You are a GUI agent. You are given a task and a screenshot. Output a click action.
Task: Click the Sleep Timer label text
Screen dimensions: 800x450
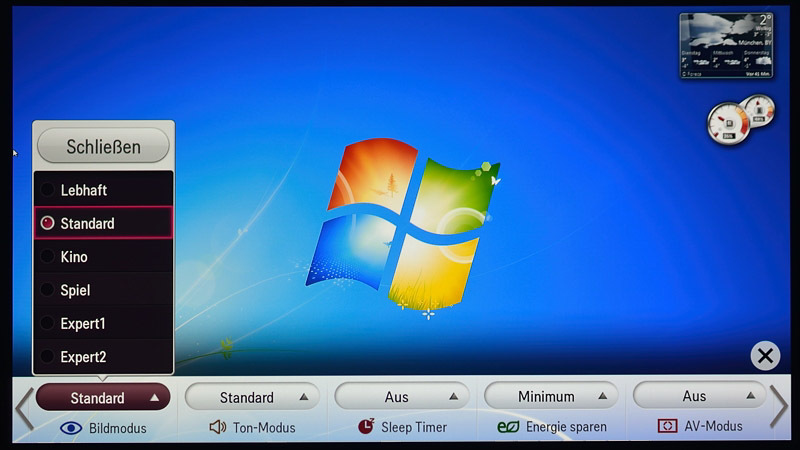click(x=414, y=427)
